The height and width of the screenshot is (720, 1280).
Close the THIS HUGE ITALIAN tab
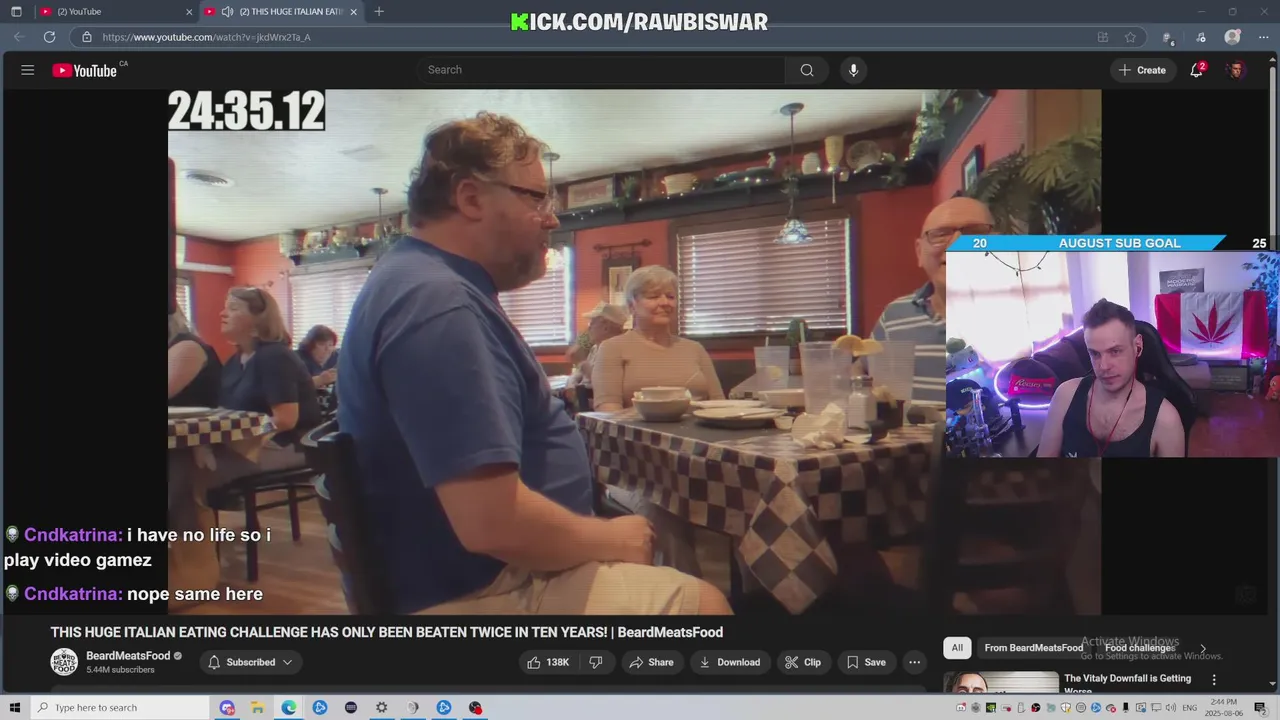[x=353, y=12]
